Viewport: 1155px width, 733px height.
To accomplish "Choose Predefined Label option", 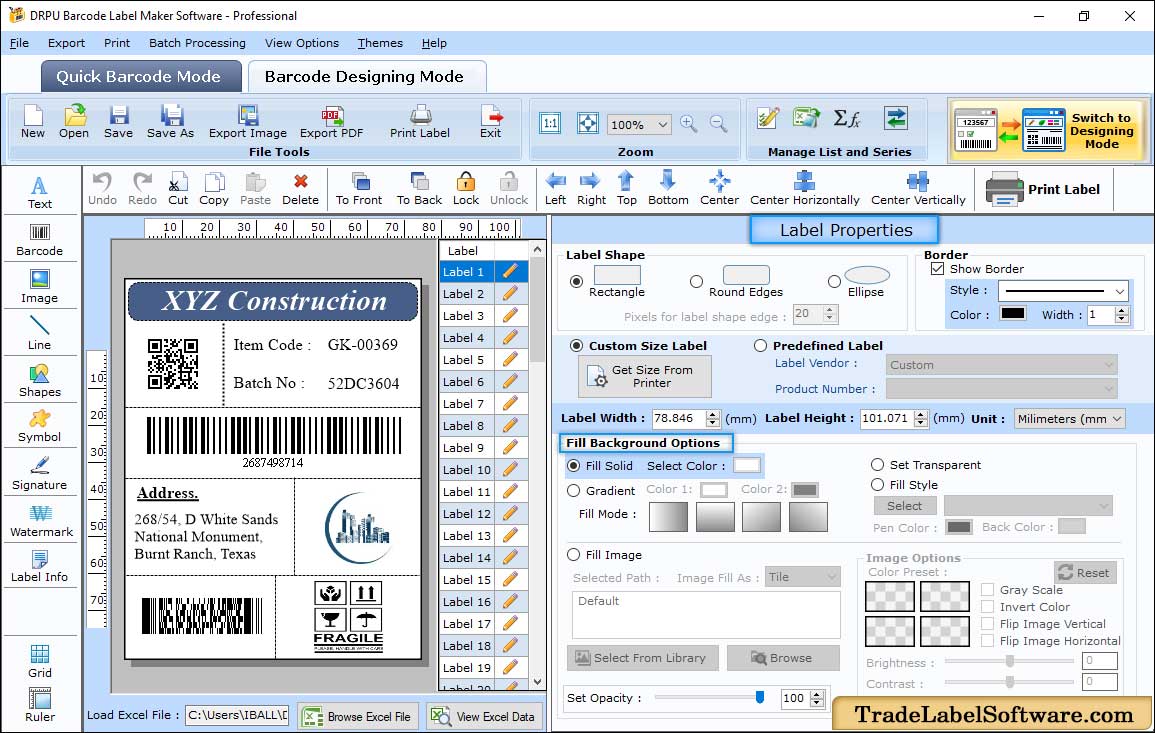I will click(x=760, y=346).
